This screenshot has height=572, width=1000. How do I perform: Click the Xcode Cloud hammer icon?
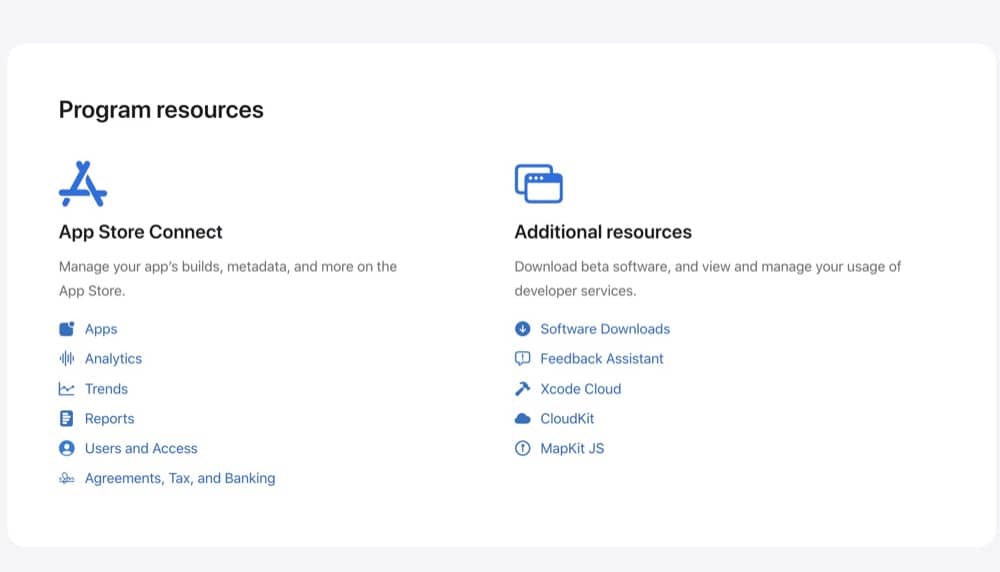522,388
